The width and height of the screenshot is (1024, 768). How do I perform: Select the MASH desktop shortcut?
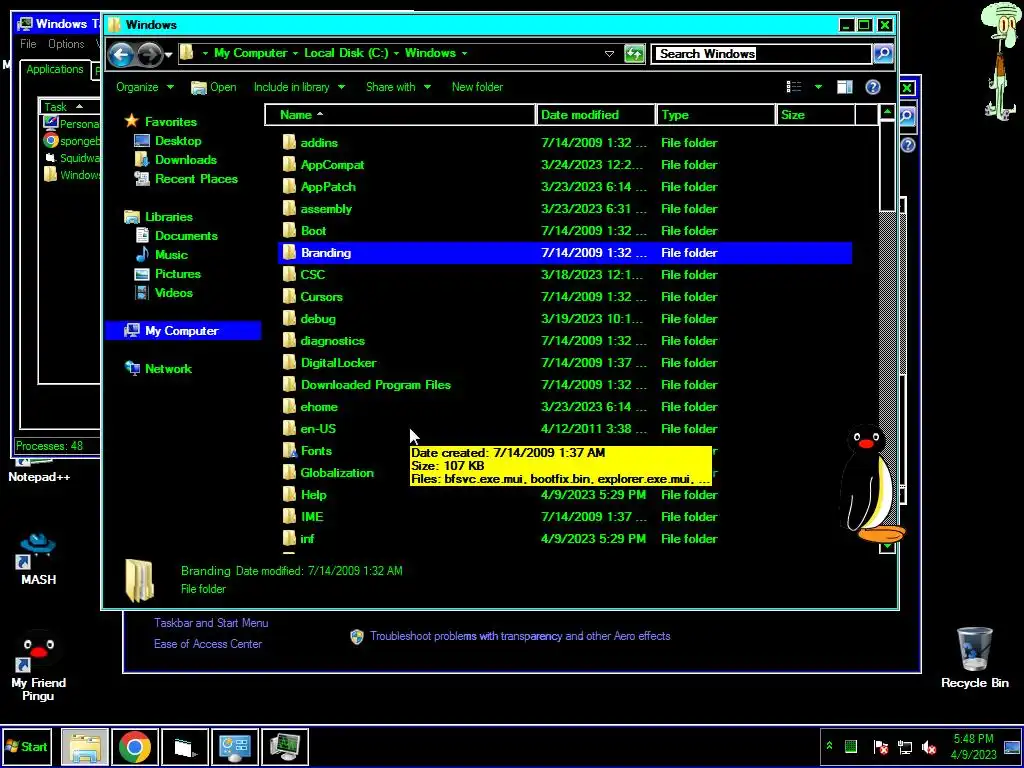pyautogui.click(x=38, y=559)
